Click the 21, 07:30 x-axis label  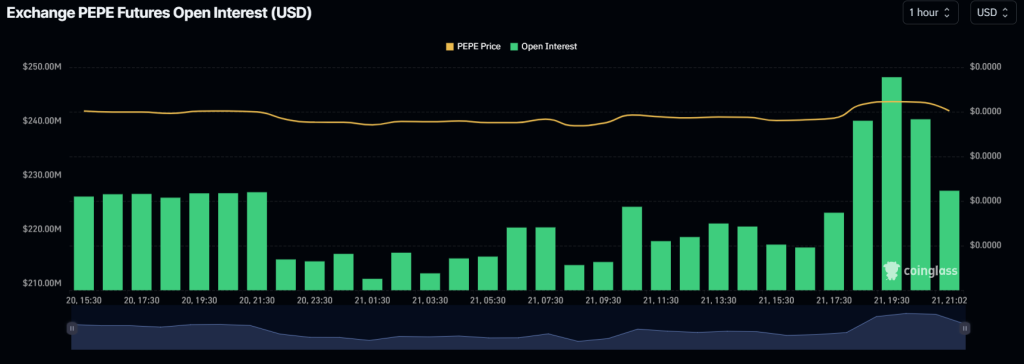tap(545, 300)
